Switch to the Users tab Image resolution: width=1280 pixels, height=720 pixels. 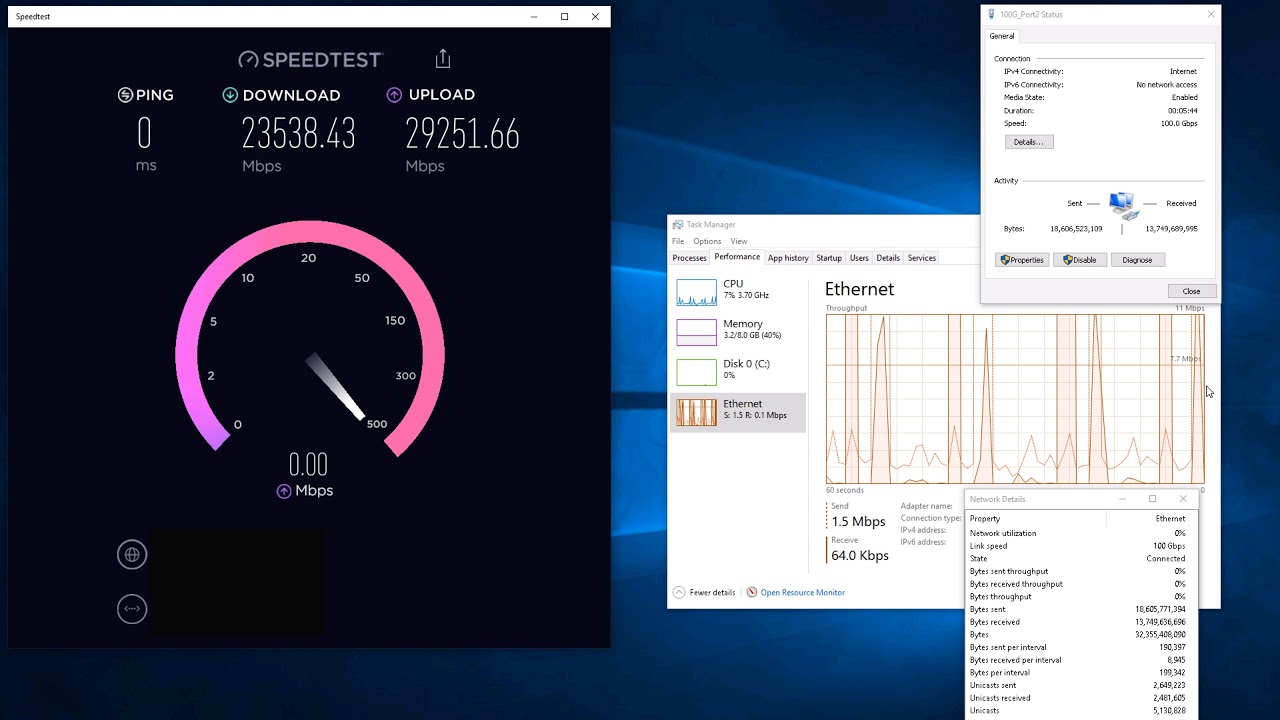tap(859, 258)
